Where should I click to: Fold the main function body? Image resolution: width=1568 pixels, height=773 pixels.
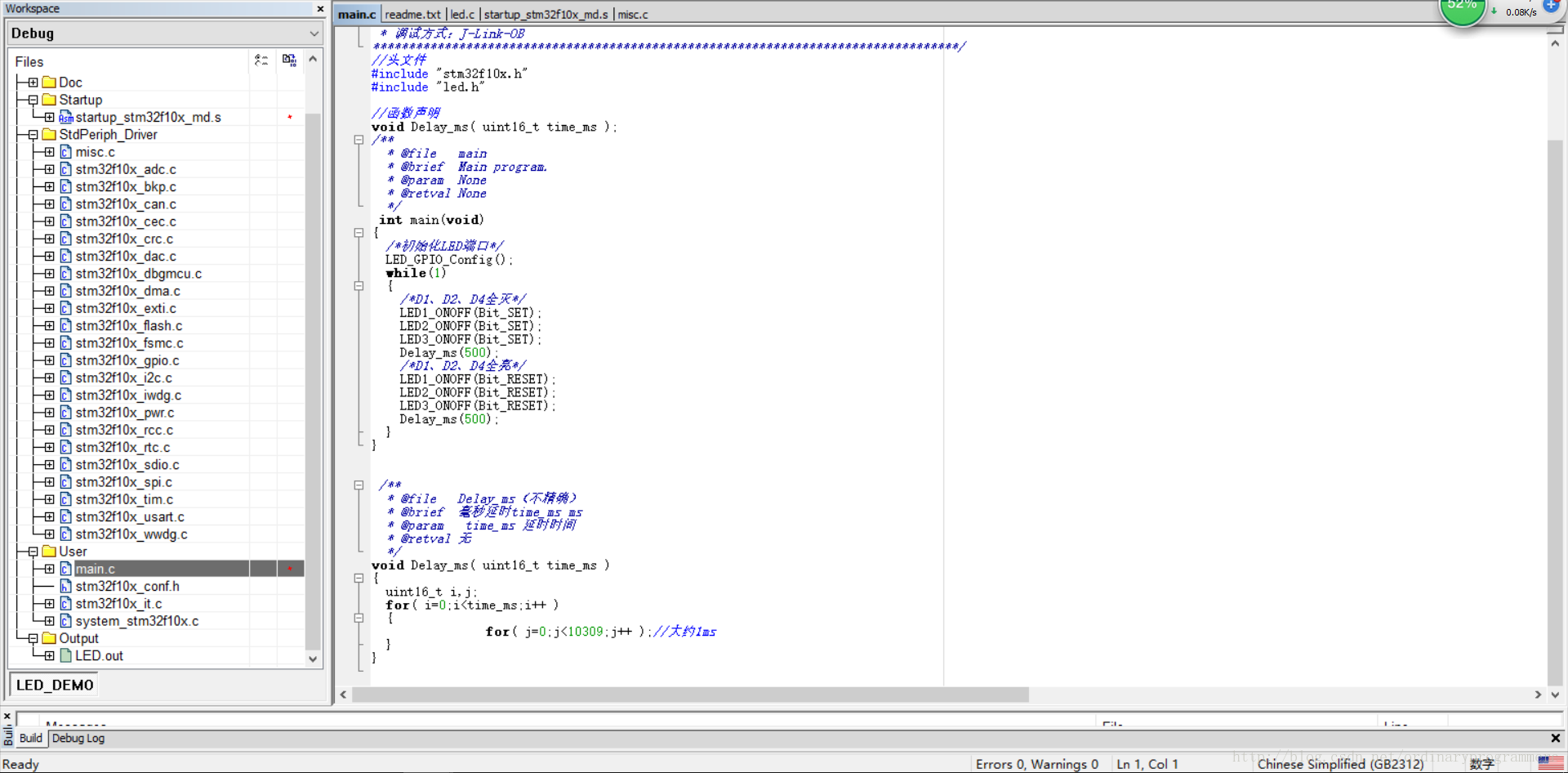[x=359, y=233]
